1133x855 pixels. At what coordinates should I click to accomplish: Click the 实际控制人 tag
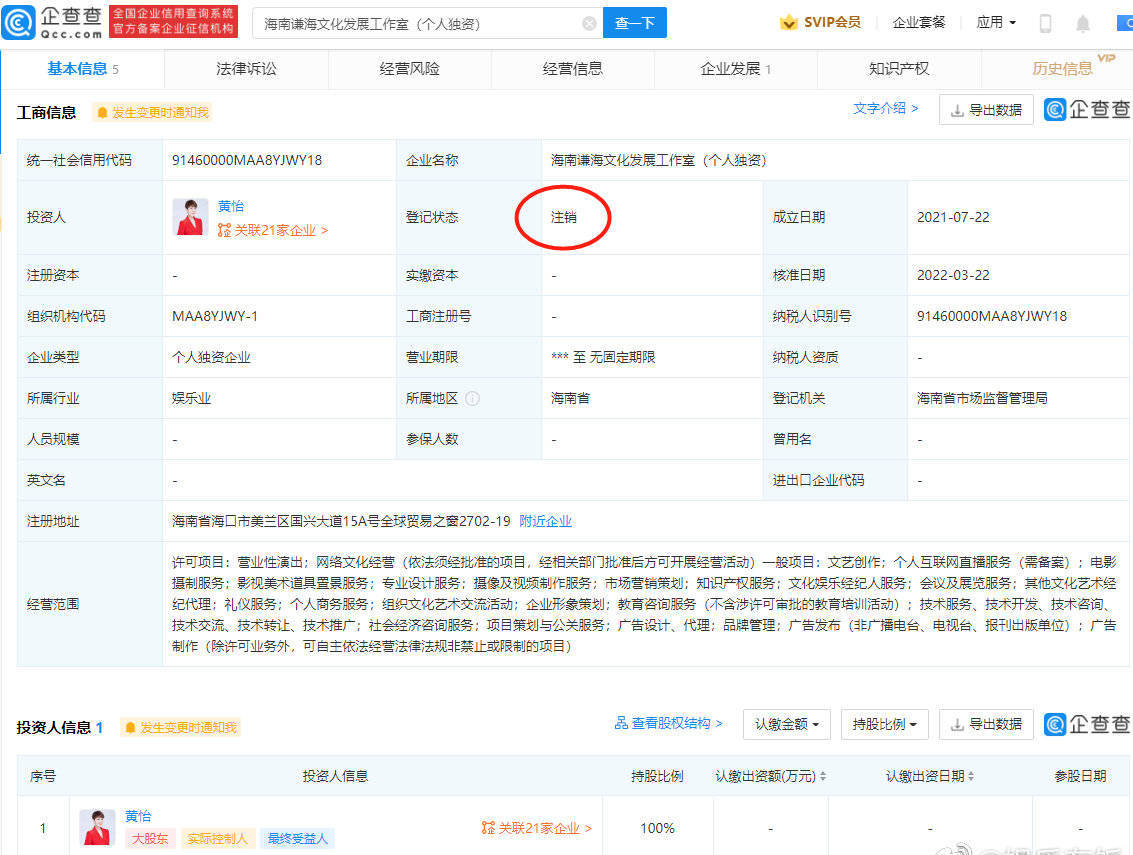tap(217, 838)
